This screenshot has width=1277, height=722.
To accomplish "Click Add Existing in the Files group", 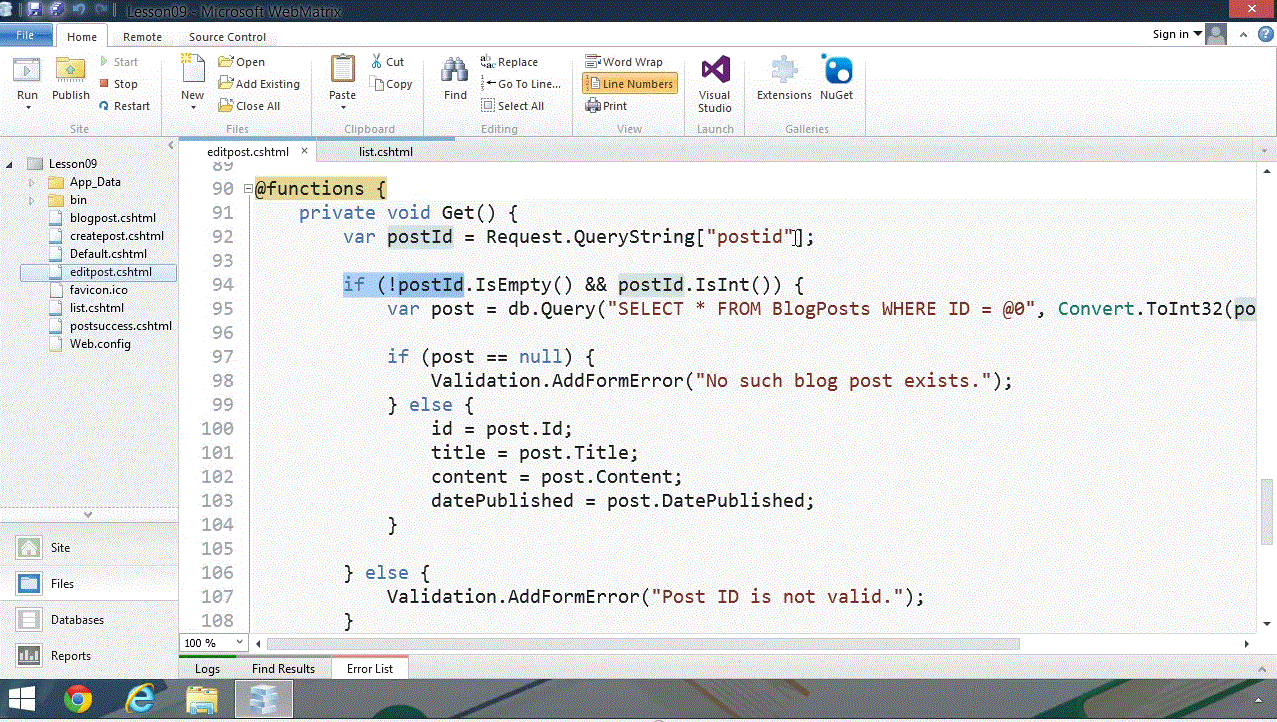I will pos(260,84).
